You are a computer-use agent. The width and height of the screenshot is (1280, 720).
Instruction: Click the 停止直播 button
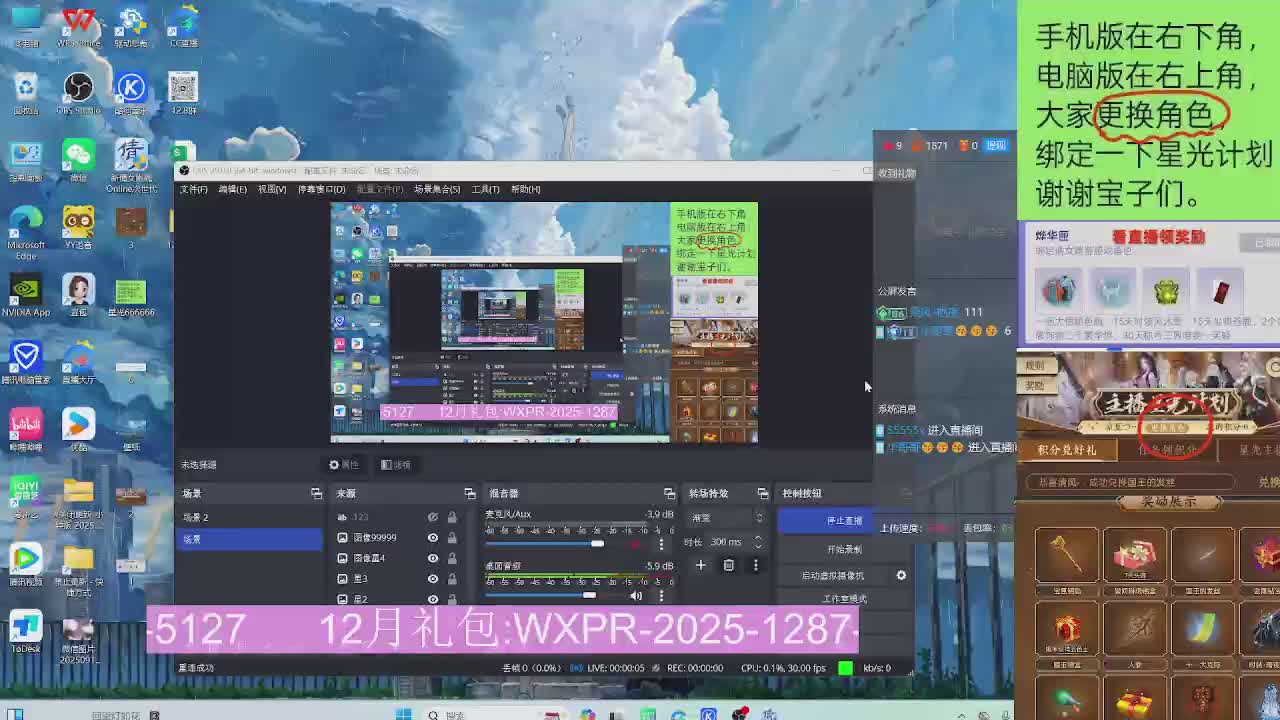[x=844, y=521]
